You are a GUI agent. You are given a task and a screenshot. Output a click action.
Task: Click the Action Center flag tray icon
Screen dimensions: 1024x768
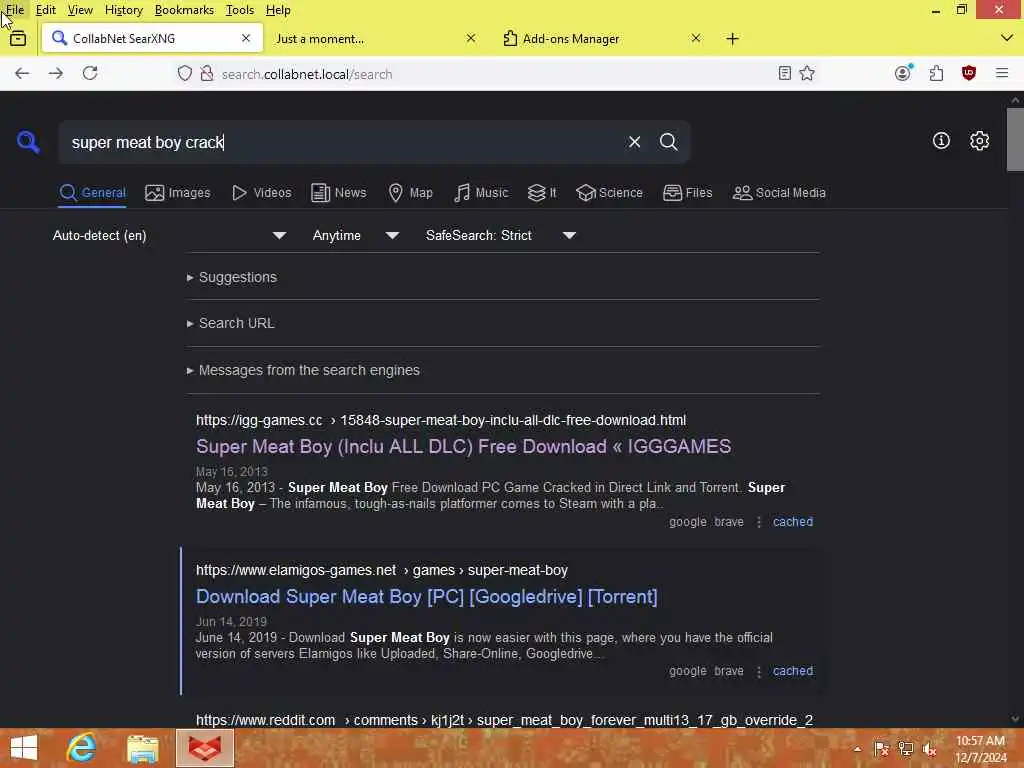(882, 748)
